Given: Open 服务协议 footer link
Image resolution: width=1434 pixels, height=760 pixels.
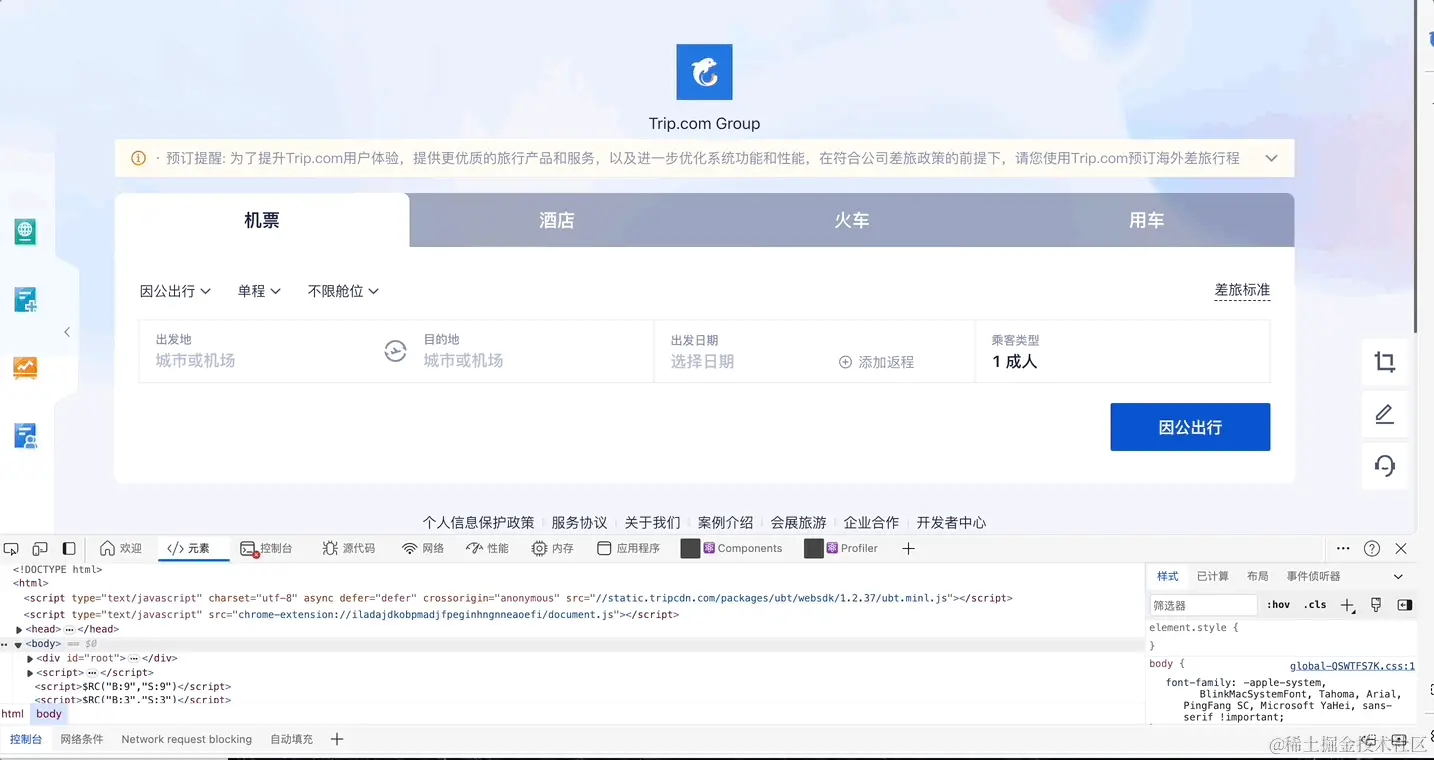Looking at the screenshot, I should [579, 522].
